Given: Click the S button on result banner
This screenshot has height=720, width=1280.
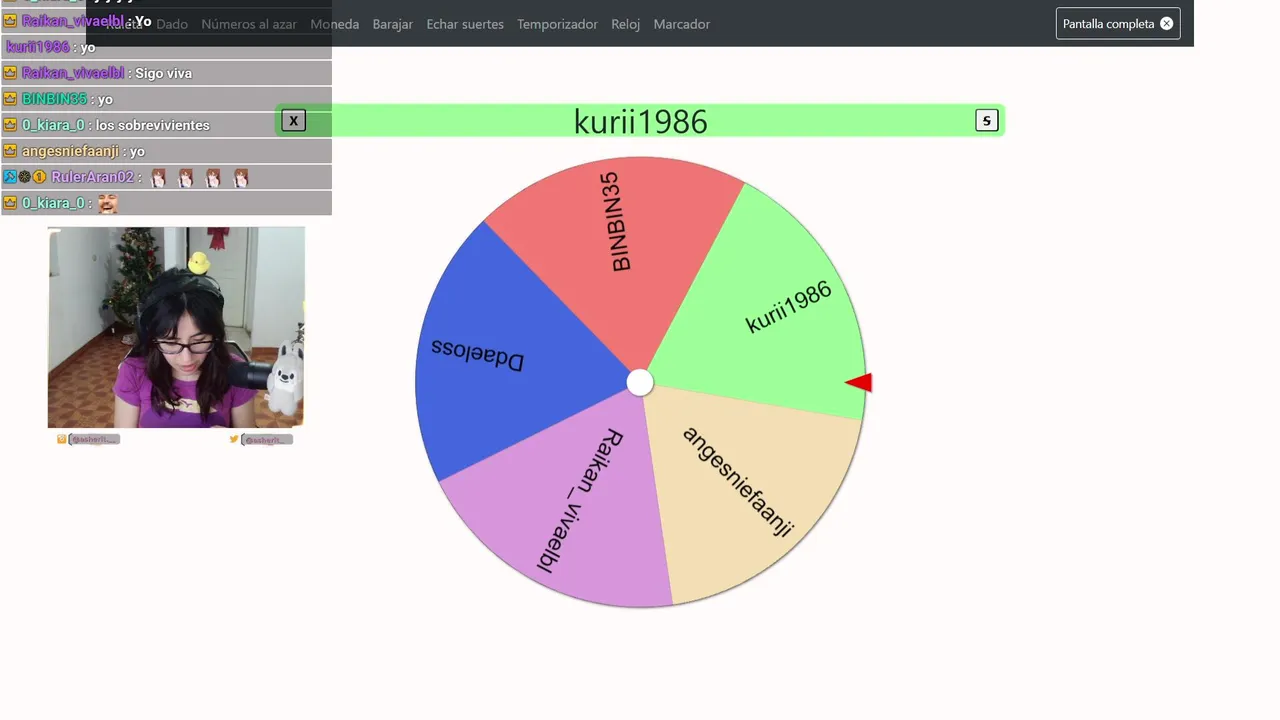Looking at the screenshot, I should click(986, 121).
